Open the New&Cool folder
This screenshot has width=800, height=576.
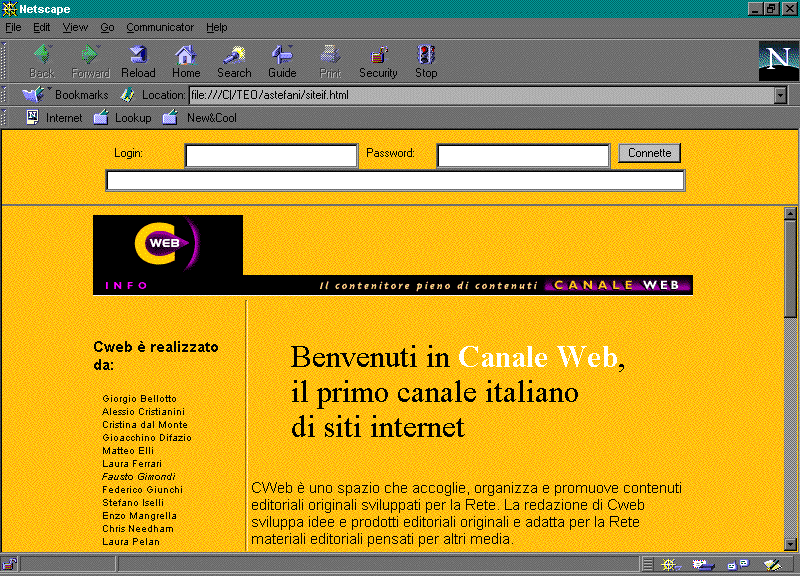[x=199, y=118]
